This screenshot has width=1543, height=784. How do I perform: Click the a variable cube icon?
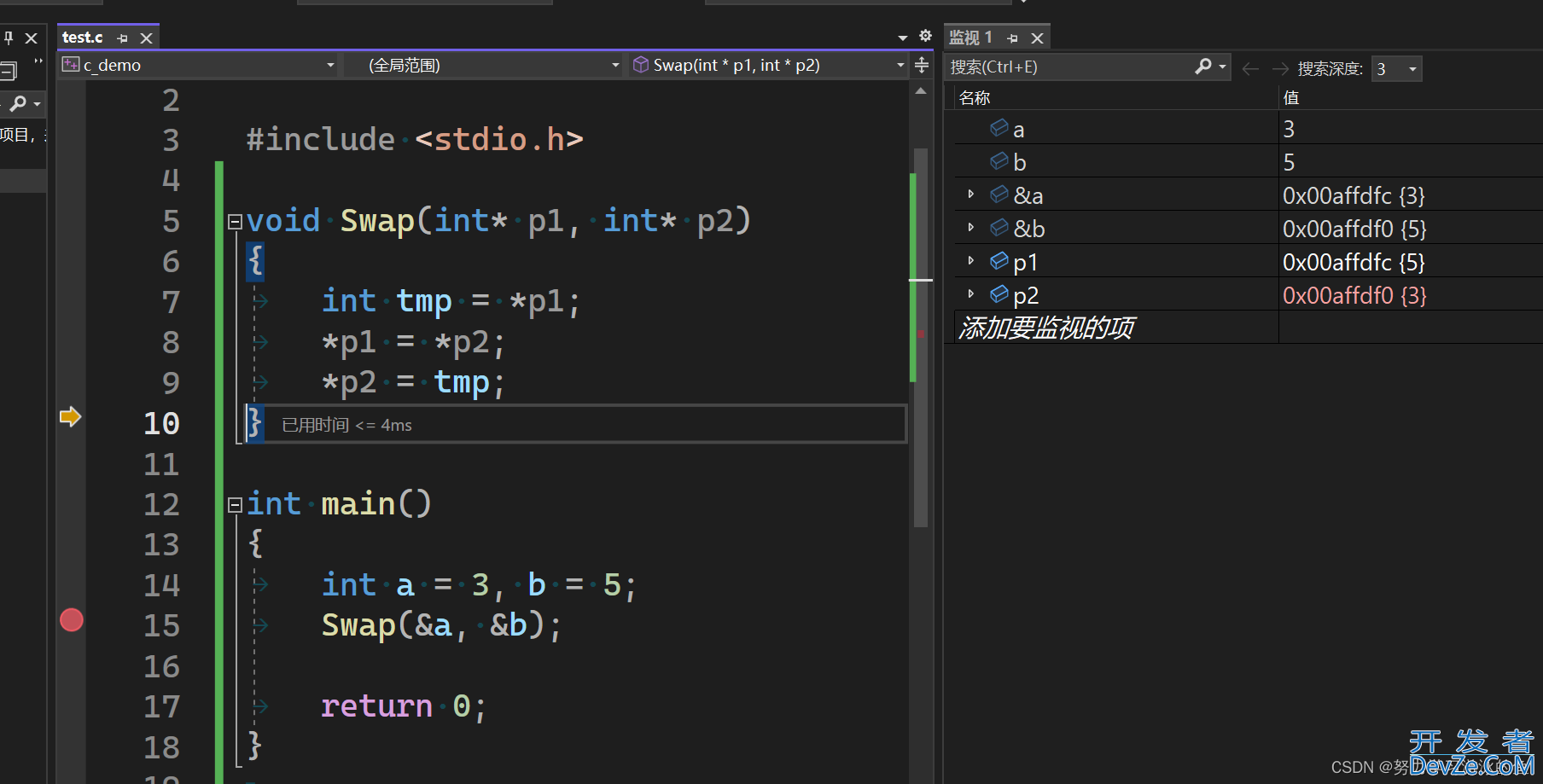tap(999, 128)
